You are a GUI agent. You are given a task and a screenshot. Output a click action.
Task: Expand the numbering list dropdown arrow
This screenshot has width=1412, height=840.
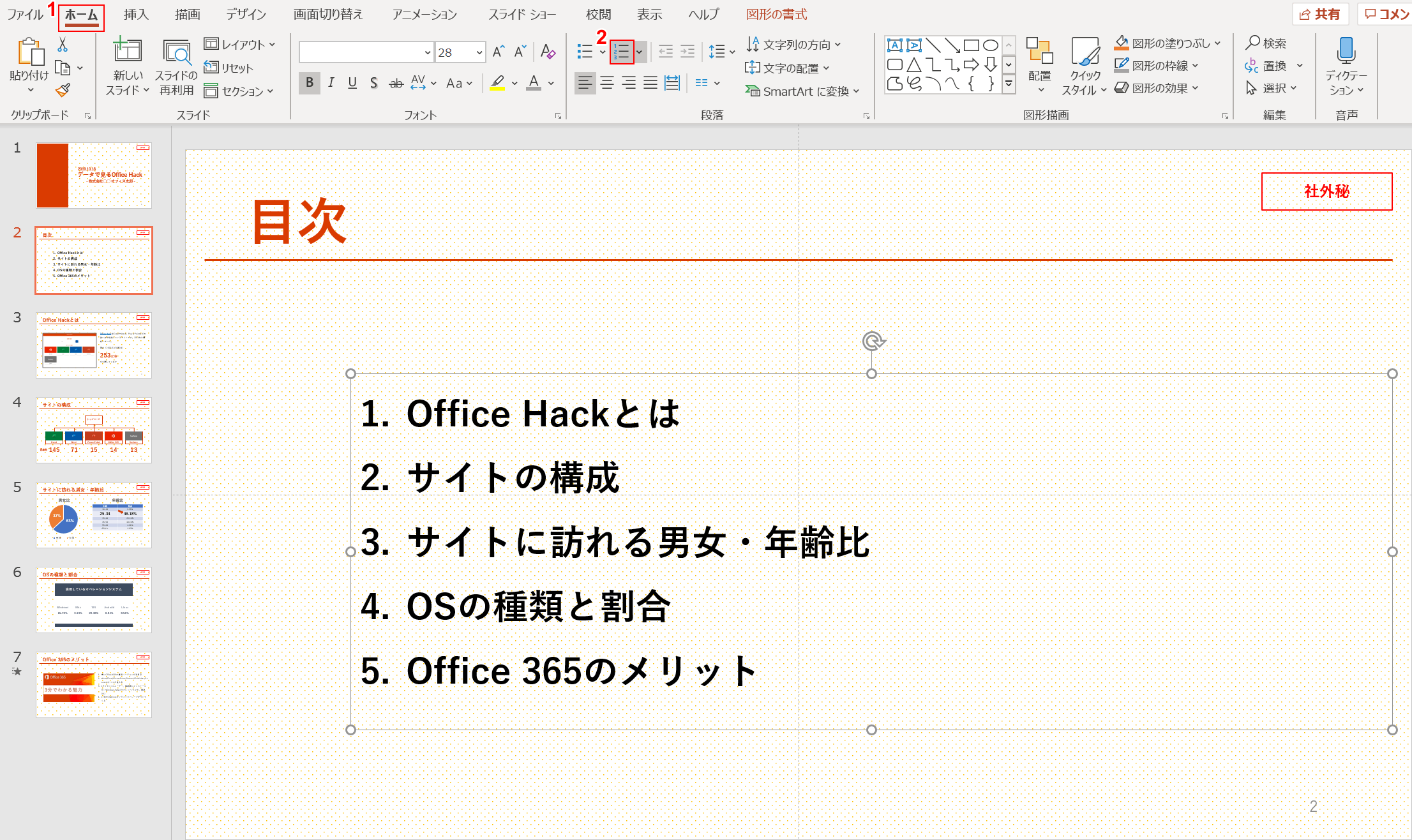[x=640, y=52]
